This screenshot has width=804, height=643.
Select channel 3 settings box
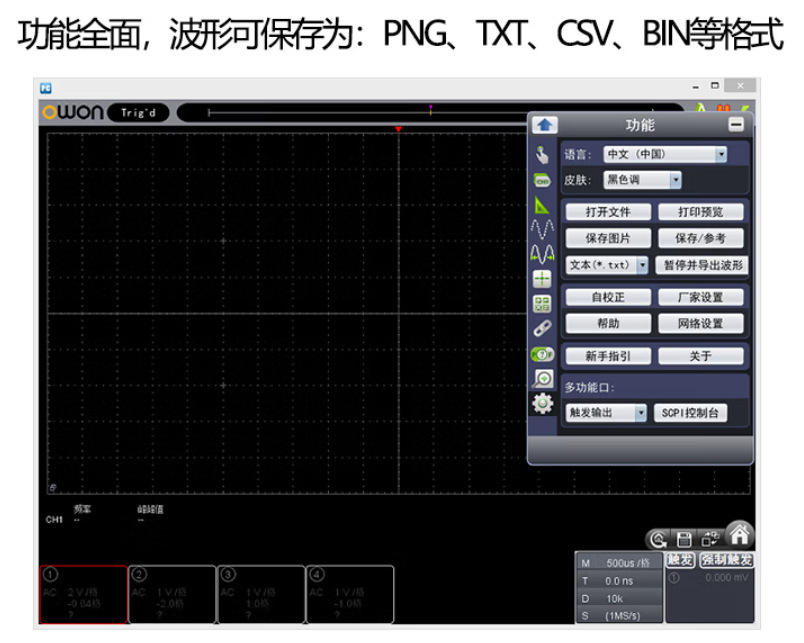pyautogui.click(x=262, y=595)
